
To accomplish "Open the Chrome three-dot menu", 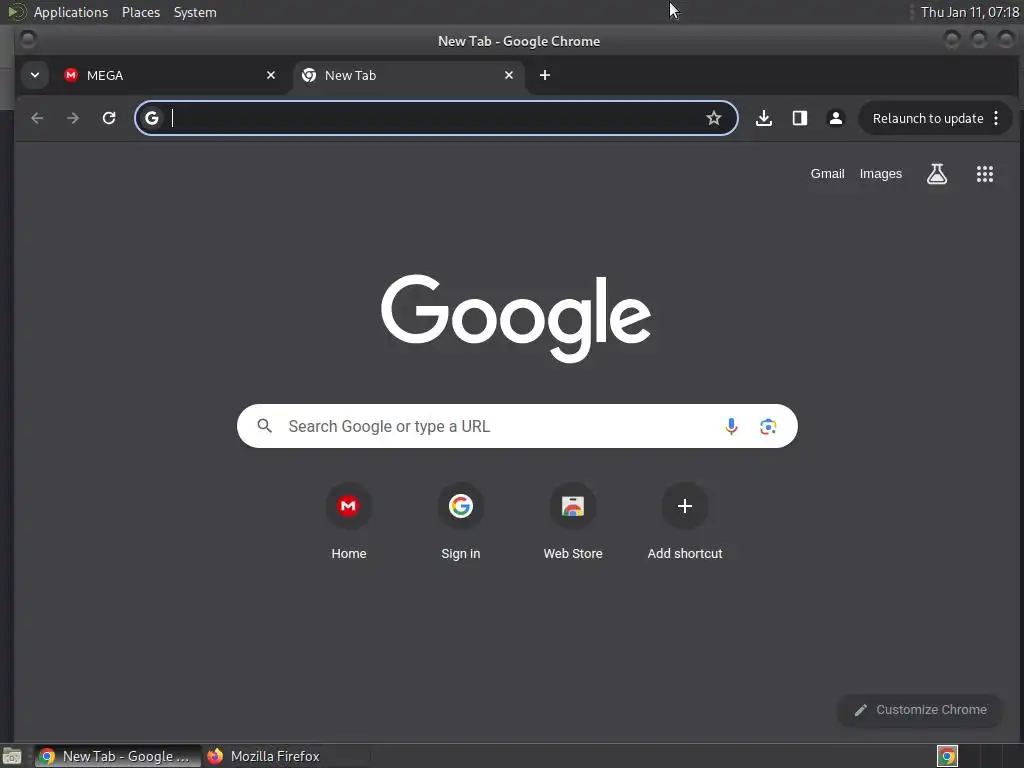I will pos(996,118).
